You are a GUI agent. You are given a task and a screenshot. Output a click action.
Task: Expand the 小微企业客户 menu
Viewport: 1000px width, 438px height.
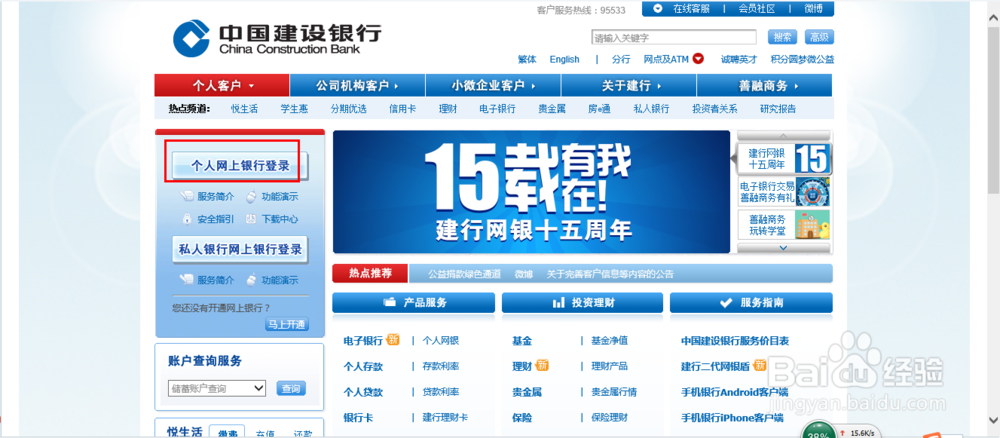point(493,85)
